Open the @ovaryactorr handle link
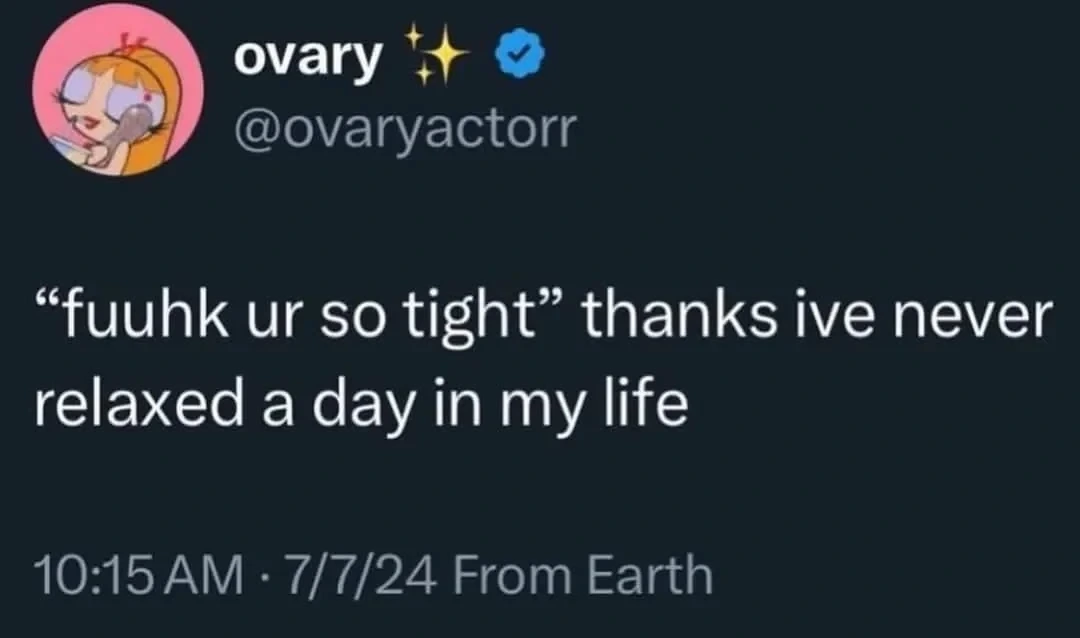The width and height of the screenshot is (1080, 638). (x=404, y=130)
